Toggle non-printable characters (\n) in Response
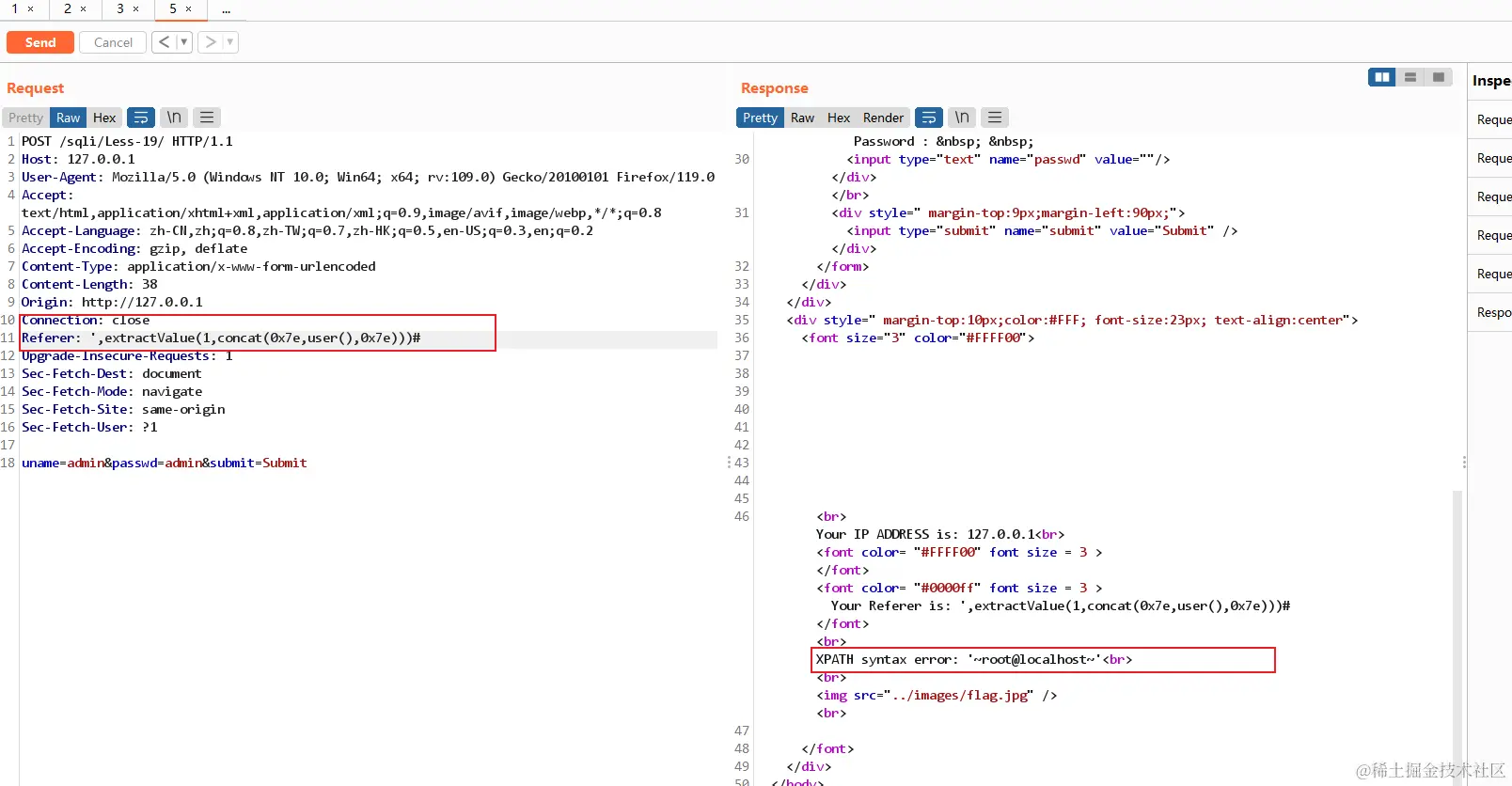1512x786 pixels. point(962,118)
